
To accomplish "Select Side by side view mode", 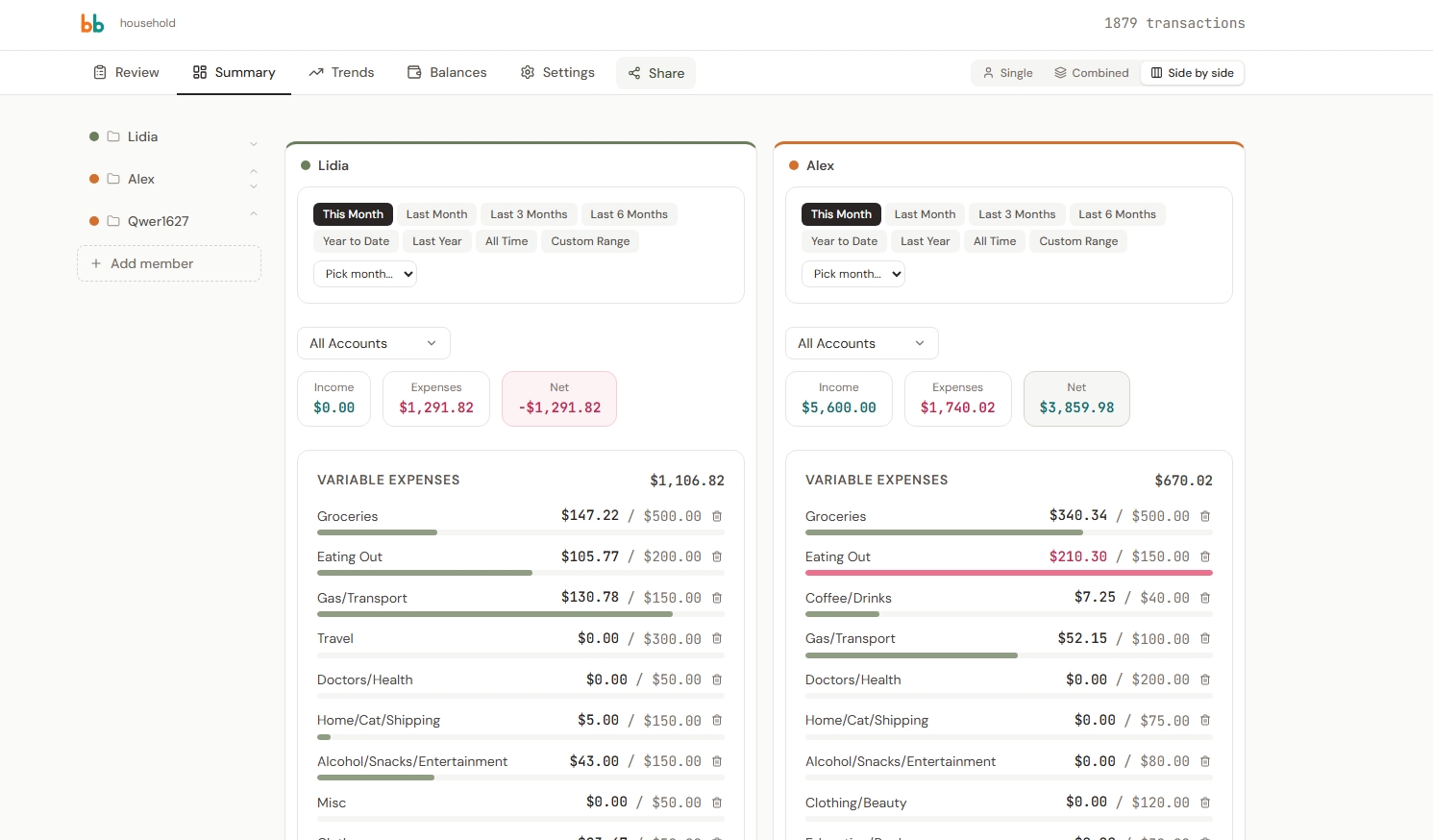I will pyautogui.click(x=1192, y=73).
